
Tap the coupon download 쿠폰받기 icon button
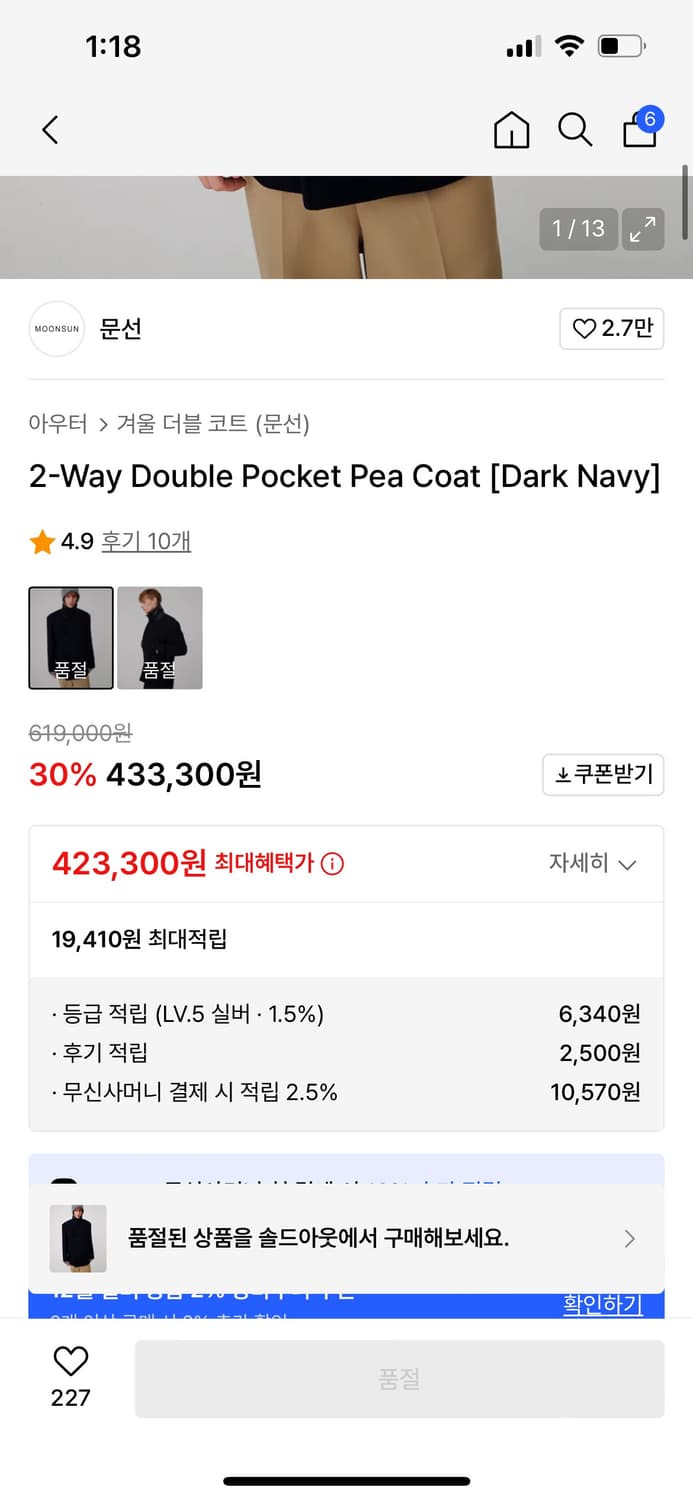[603, 775]
